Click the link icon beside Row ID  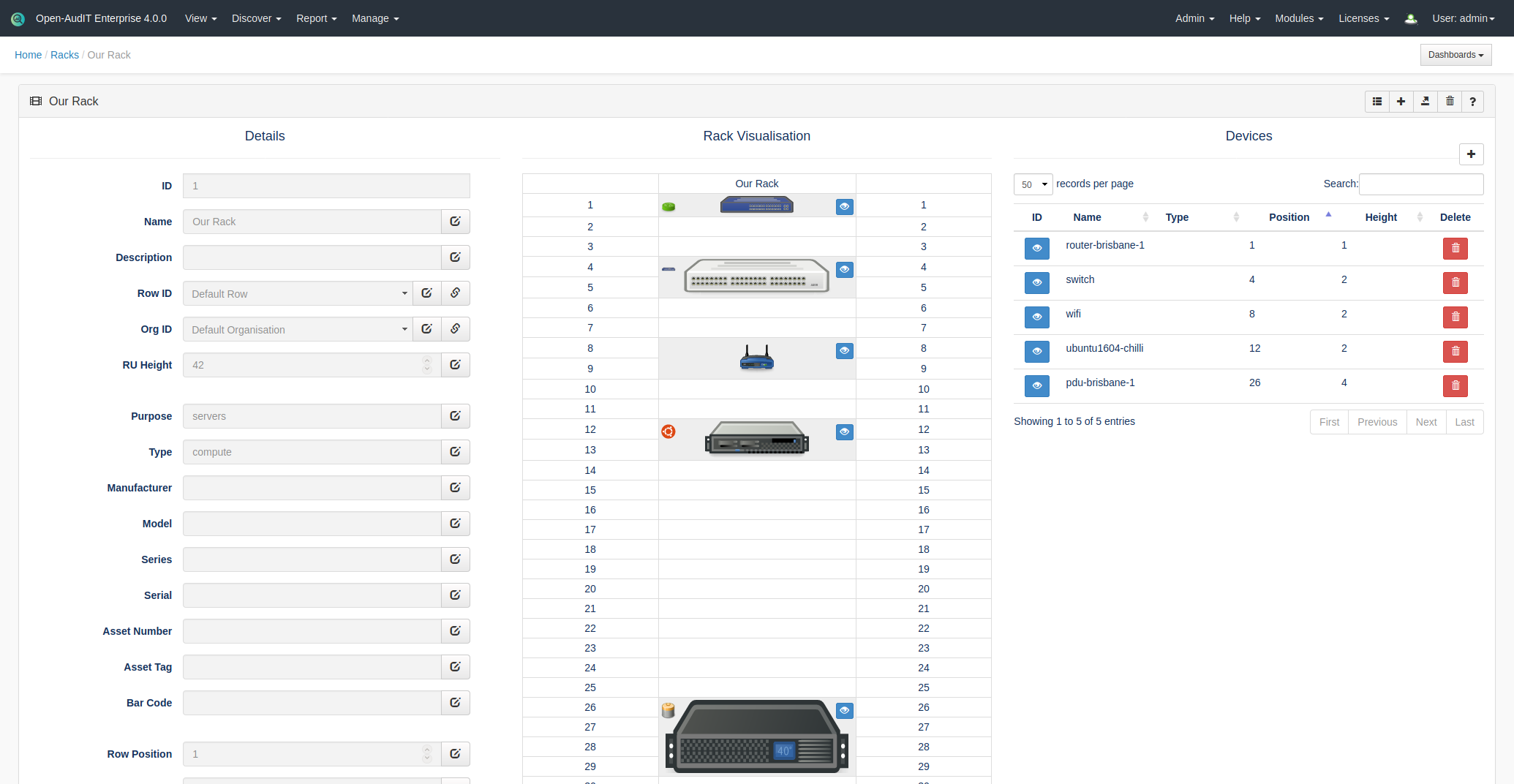(x=455, y=293)
